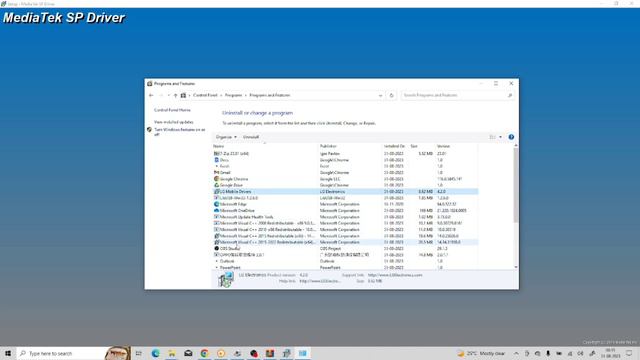Image resolution: width=640 pixels, height=360 pixels.
Task: Open Google Chrome from taskbar
Action: (204, 353)
